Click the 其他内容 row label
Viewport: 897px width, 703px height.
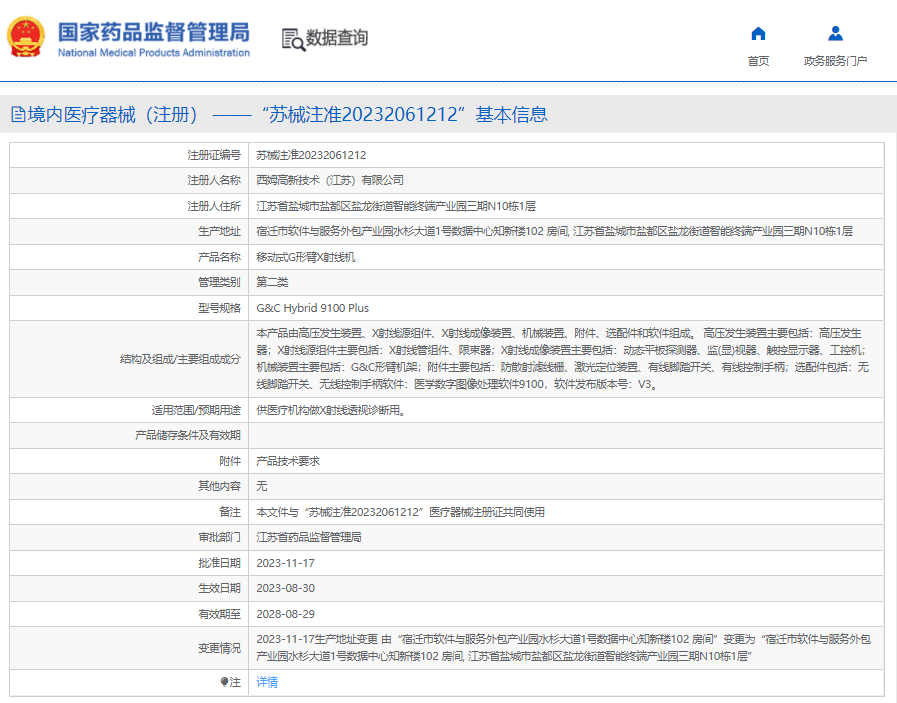pos(219,486)
